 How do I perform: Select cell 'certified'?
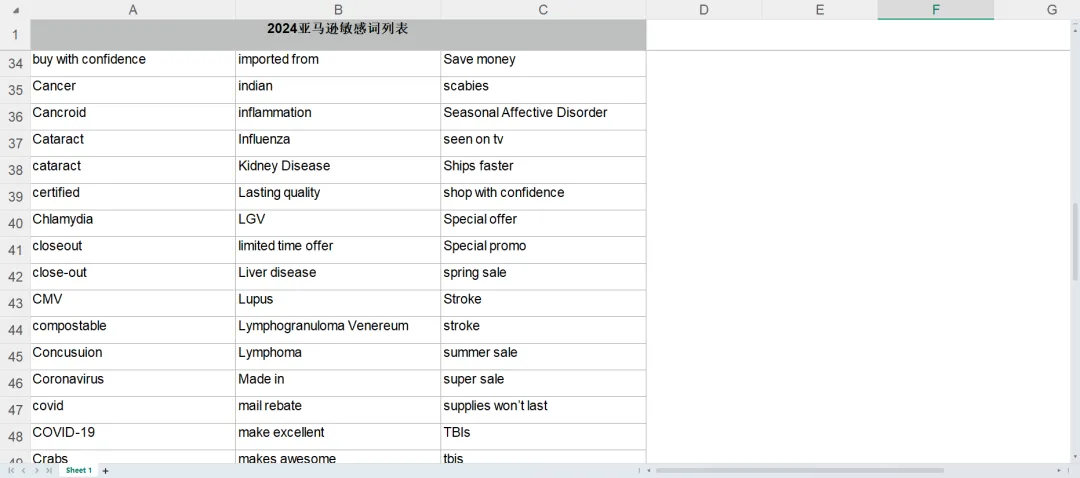(x=133, y=197)
